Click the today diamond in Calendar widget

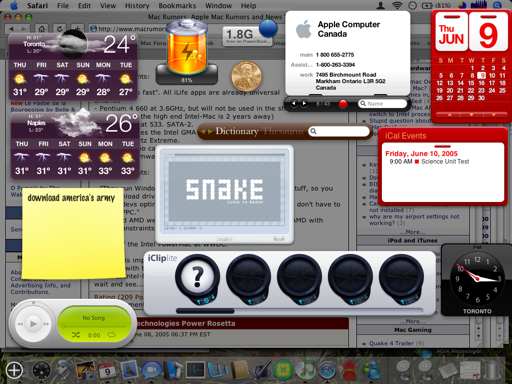[471, 114]
